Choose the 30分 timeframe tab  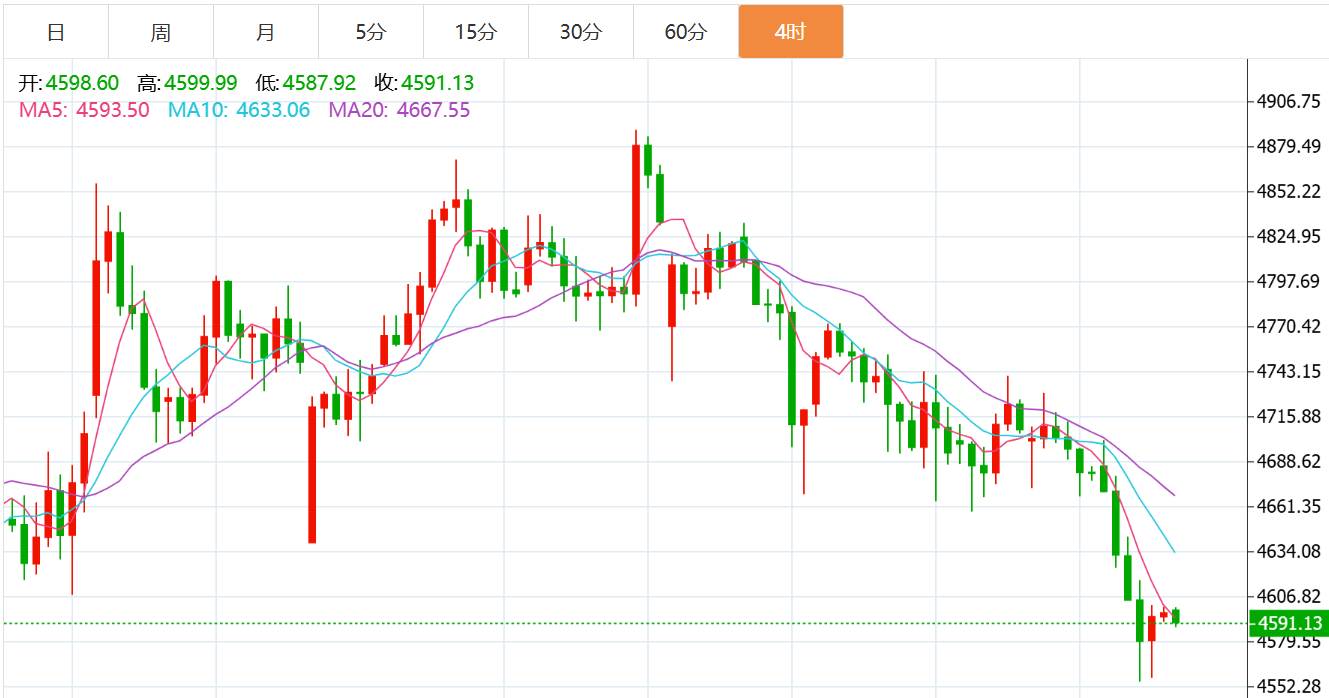click(x=581, y=32)
